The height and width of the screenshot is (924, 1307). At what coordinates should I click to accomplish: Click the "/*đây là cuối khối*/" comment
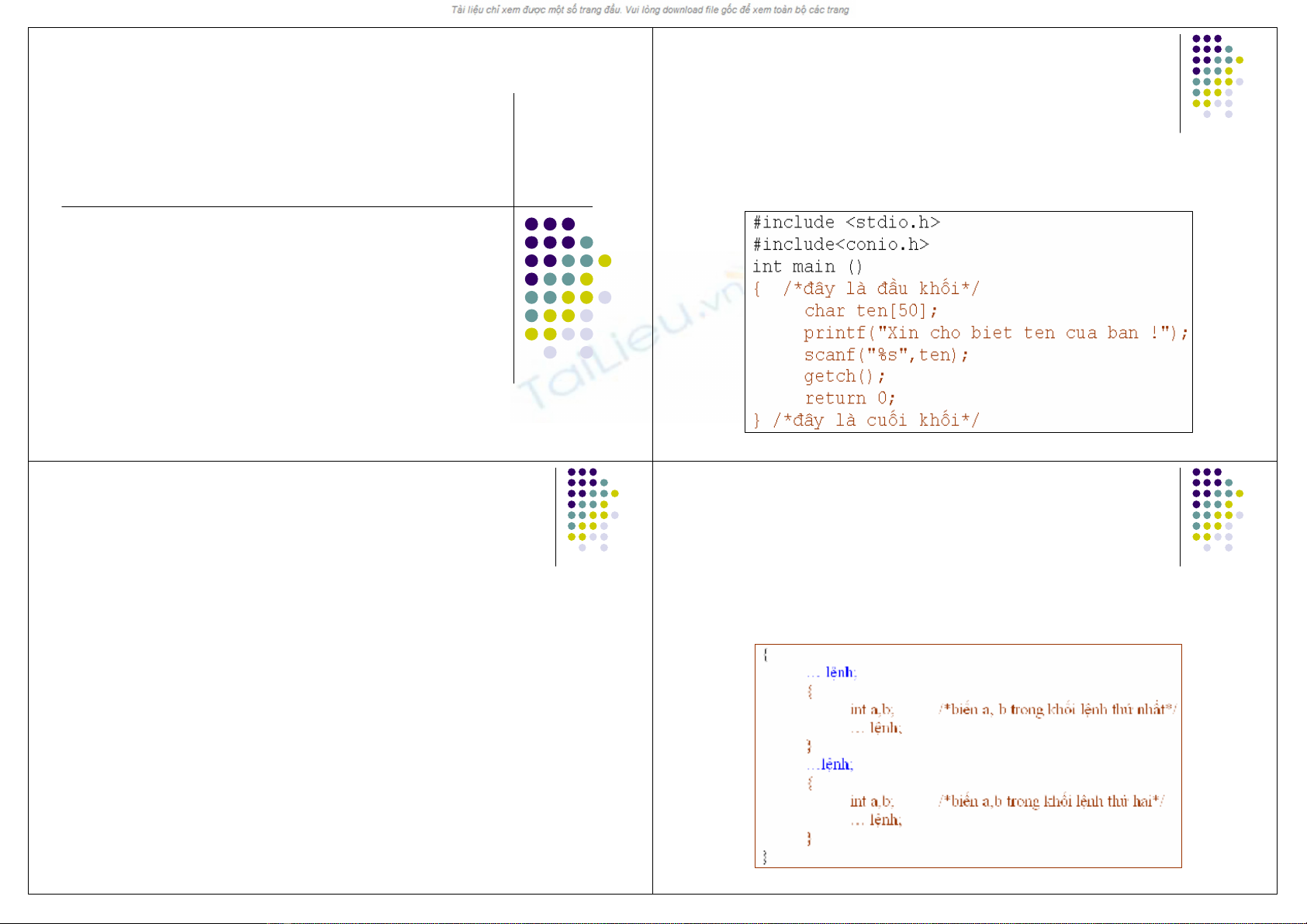(x=876, y=420)
